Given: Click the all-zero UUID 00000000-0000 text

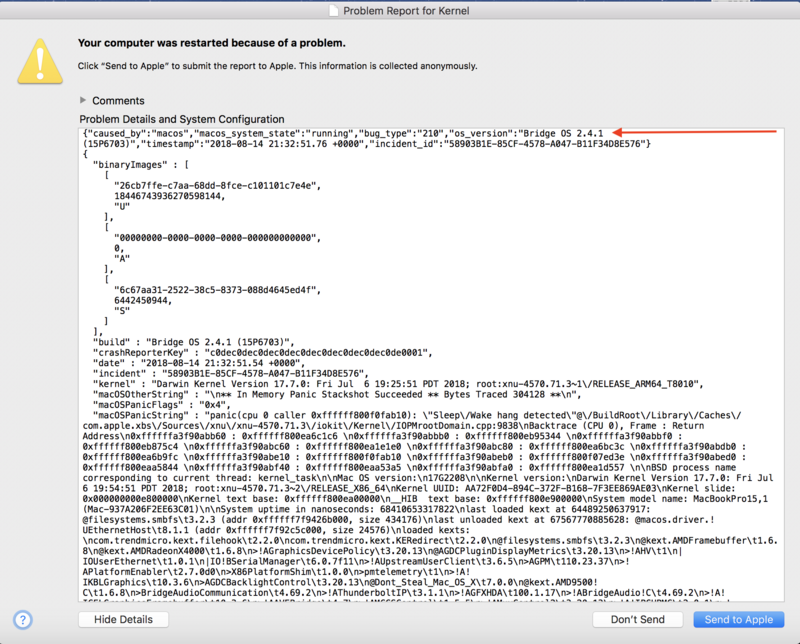Looking at the screenshot, I should click(x=217, y=238).
